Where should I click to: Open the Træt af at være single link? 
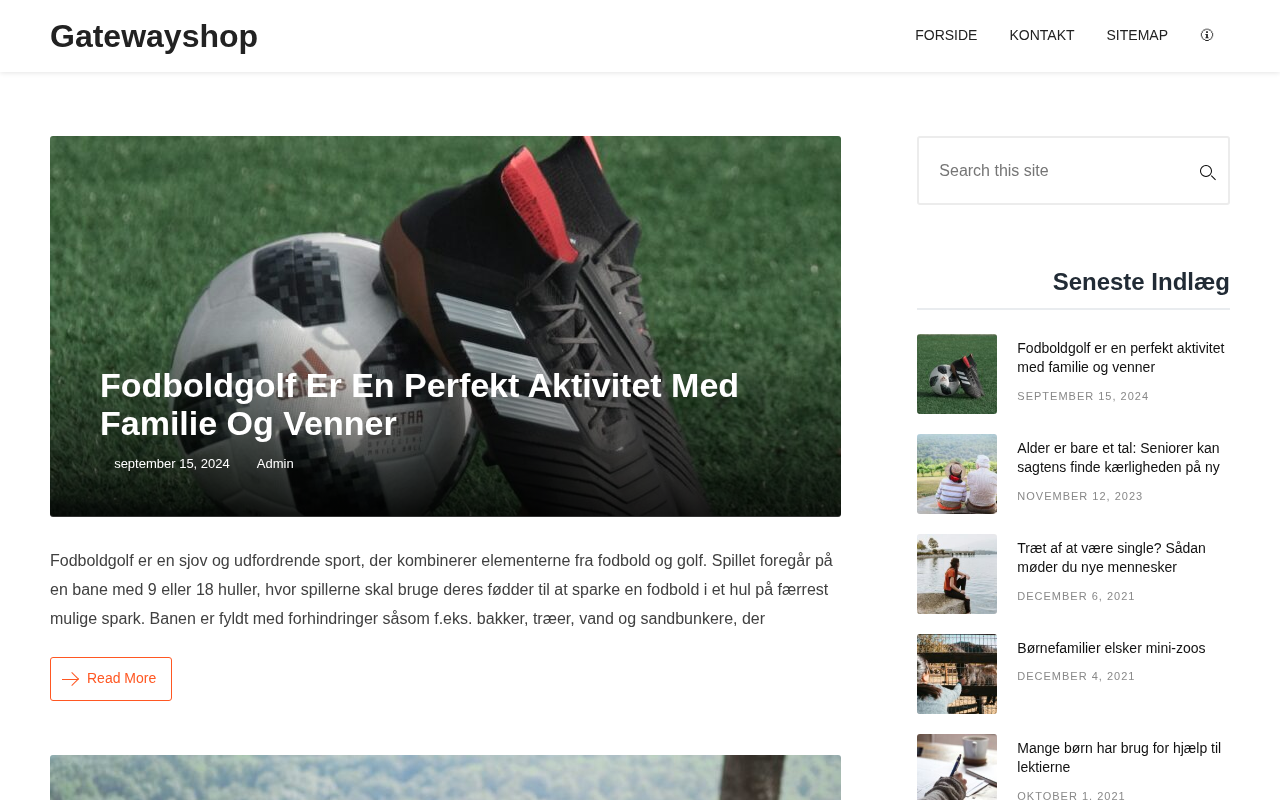(1111, 557)
